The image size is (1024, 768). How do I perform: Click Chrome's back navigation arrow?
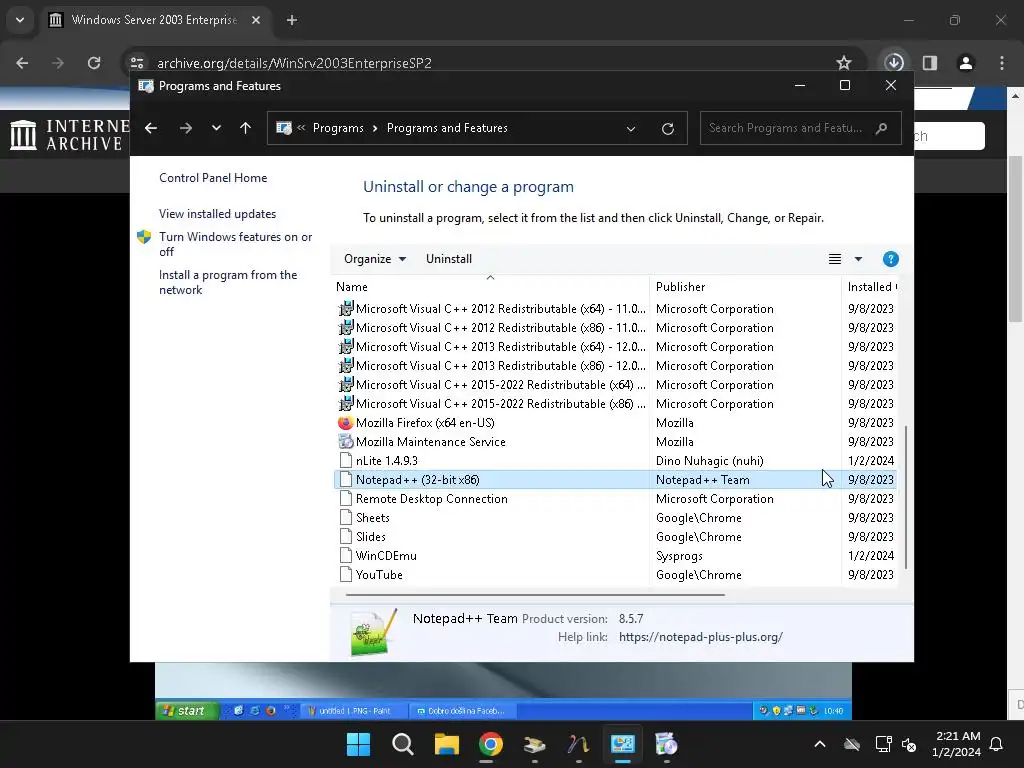[x=22, y=63]
